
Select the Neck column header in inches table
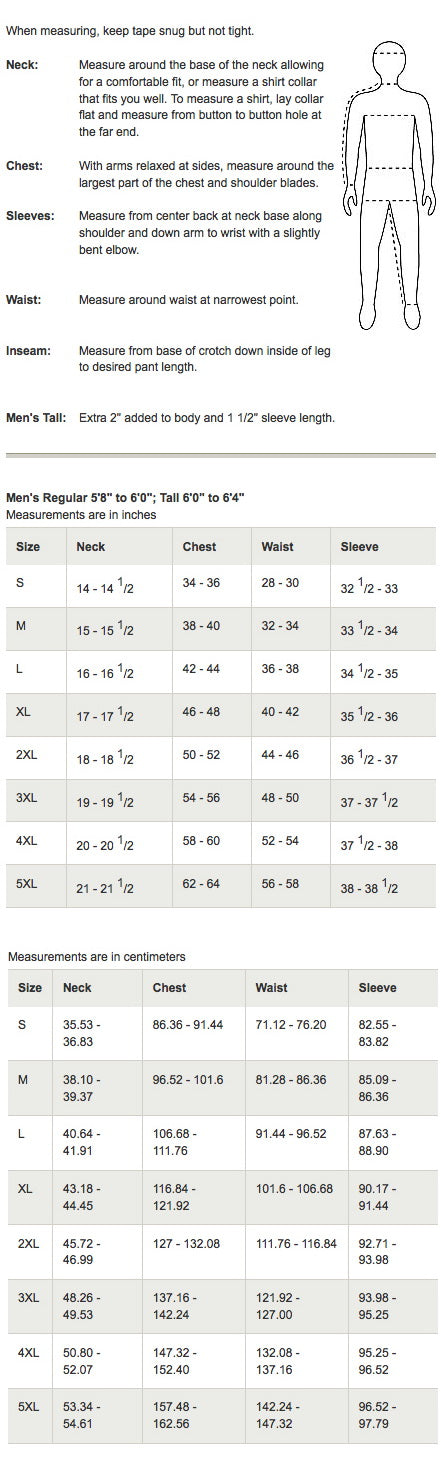click(x=90, y=547)
